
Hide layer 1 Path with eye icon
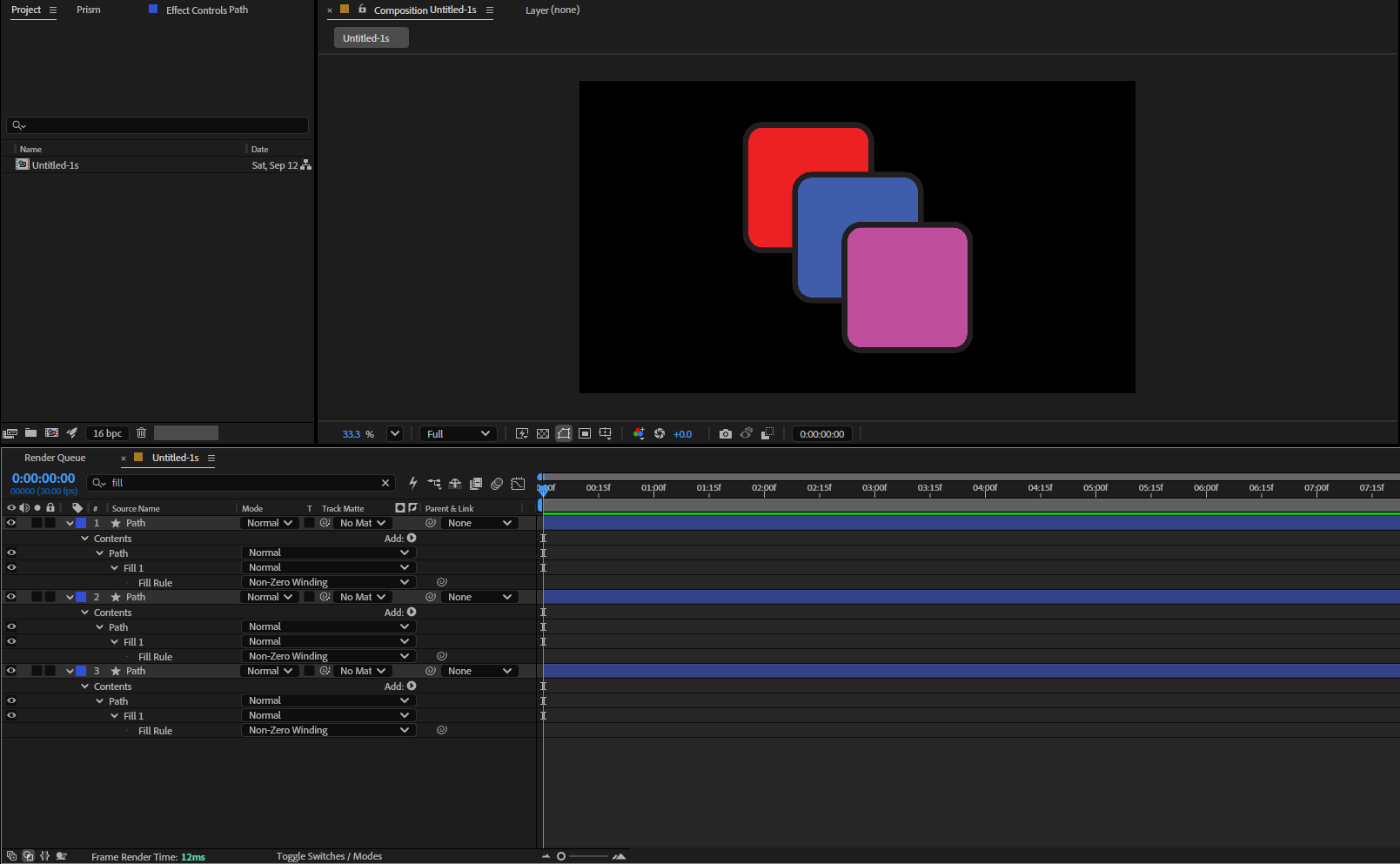[x=11, y=523]
